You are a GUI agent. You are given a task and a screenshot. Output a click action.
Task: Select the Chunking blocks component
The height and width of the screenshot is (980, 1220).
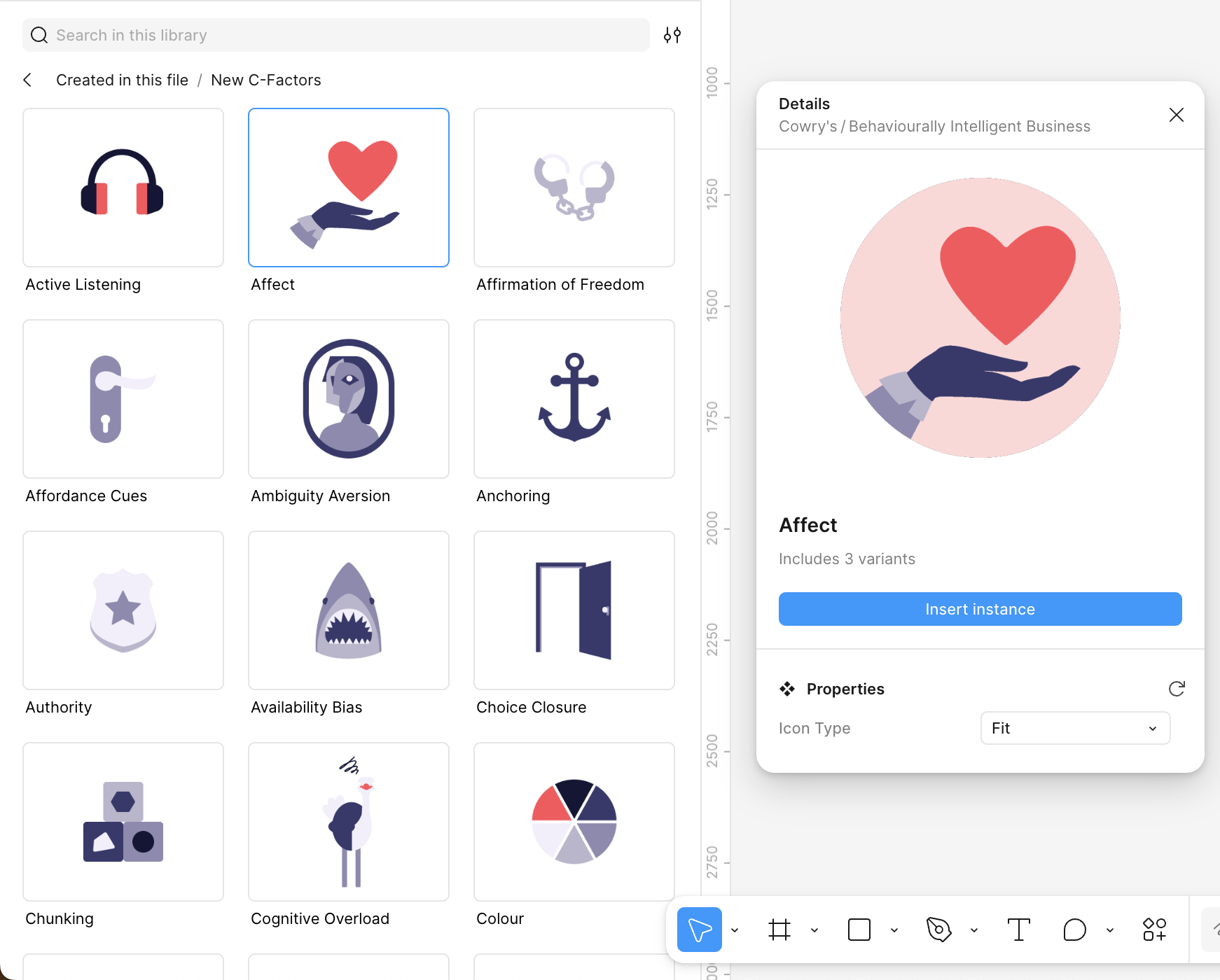pos(123,822)
